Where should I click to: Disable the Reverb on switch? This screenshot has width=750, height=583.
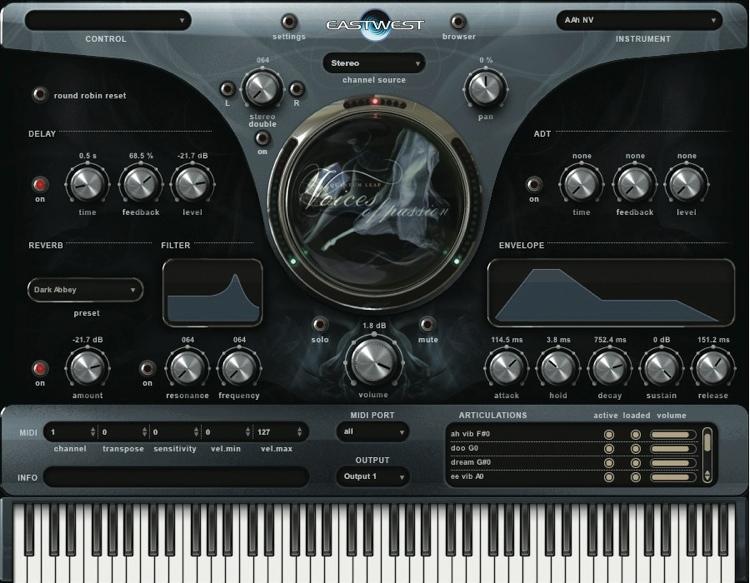[40, 368]
